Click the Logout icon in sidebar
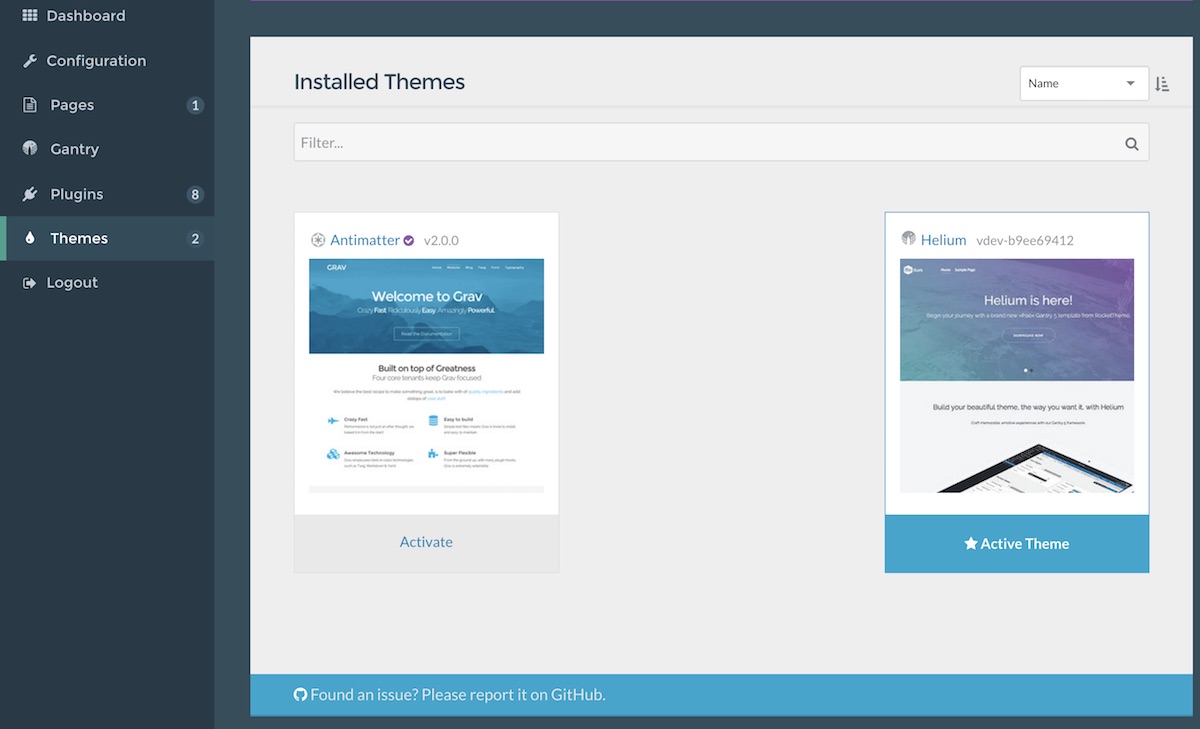Image resolution: width=1200 pixels, height=729 pixels. (x=29, y=283)
